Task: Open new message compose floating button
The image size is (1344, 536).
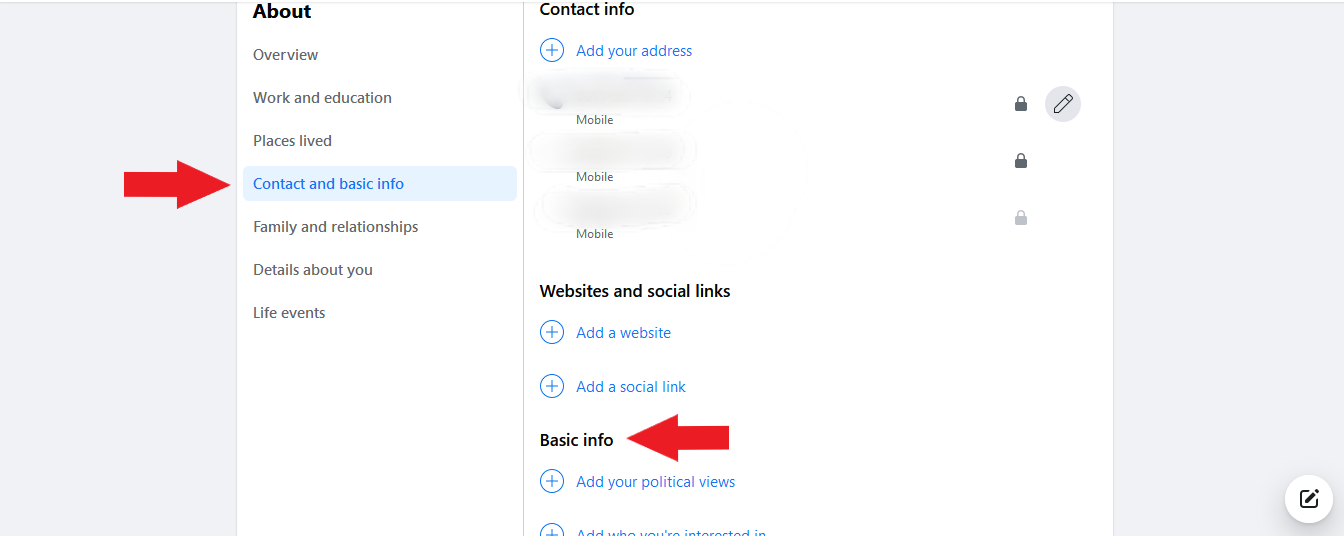Action: 1309,499
